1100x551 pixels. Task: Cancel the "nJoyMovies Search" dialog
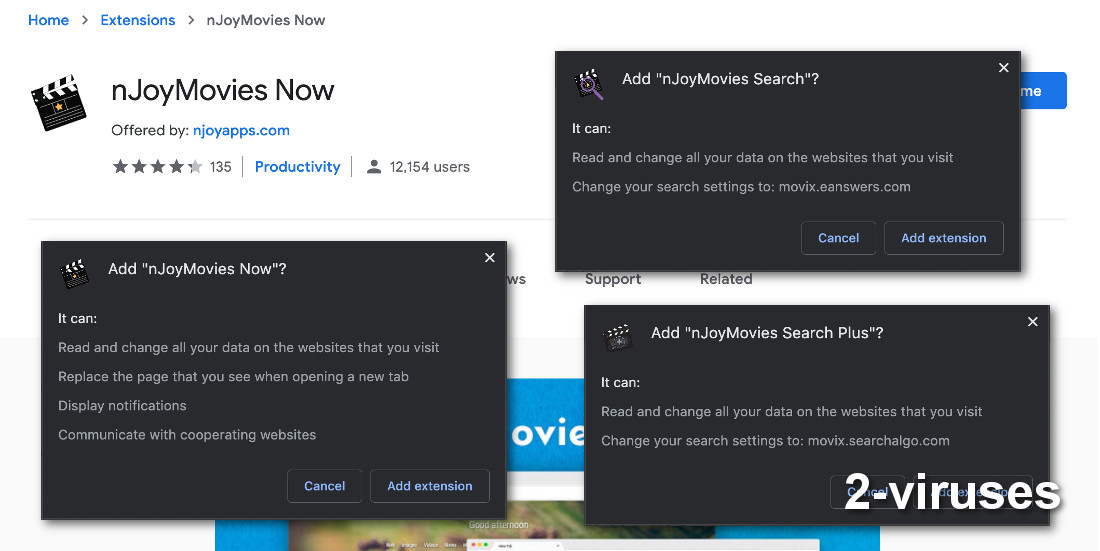pyautogui.click(x=838, y=238)
